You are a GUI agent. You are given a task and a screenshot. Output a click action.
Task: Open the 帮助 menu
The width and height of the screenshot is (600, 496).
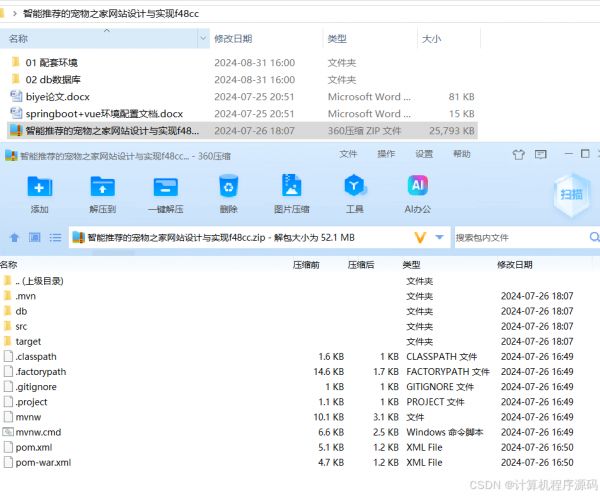click(462, 154)
